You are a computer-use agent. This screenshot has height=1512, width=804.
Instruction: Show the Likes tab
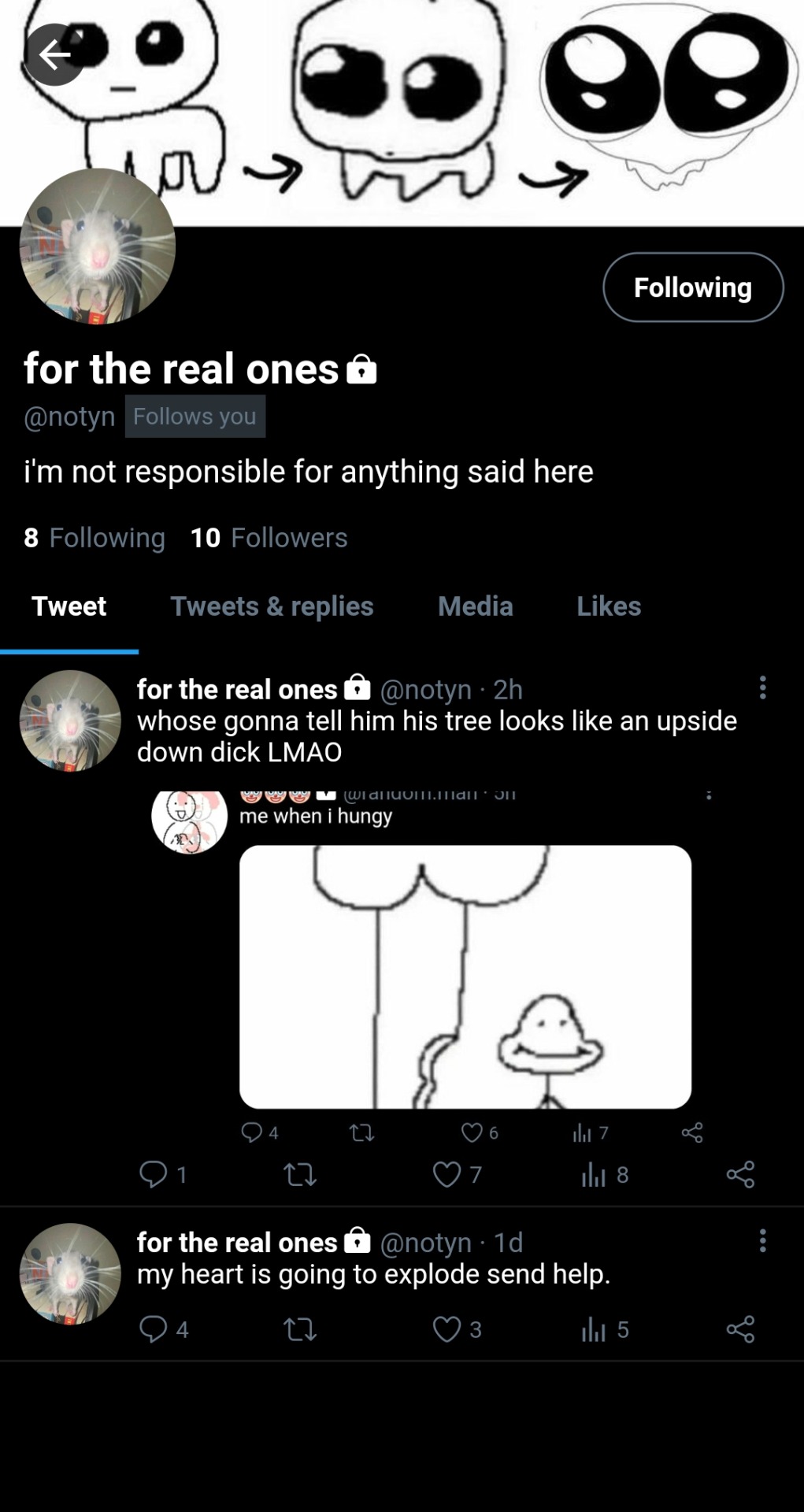coord(608,606)
